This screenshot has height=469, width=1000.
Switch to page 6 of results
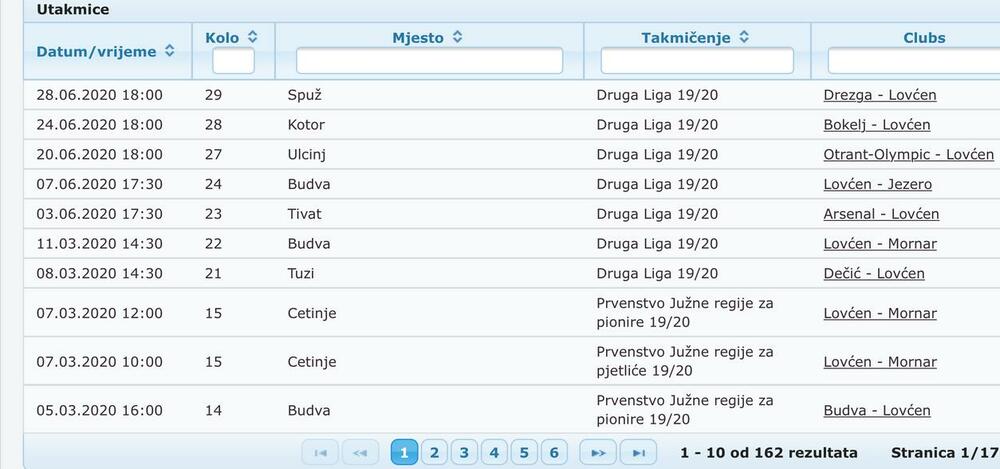tap(554, 453)
